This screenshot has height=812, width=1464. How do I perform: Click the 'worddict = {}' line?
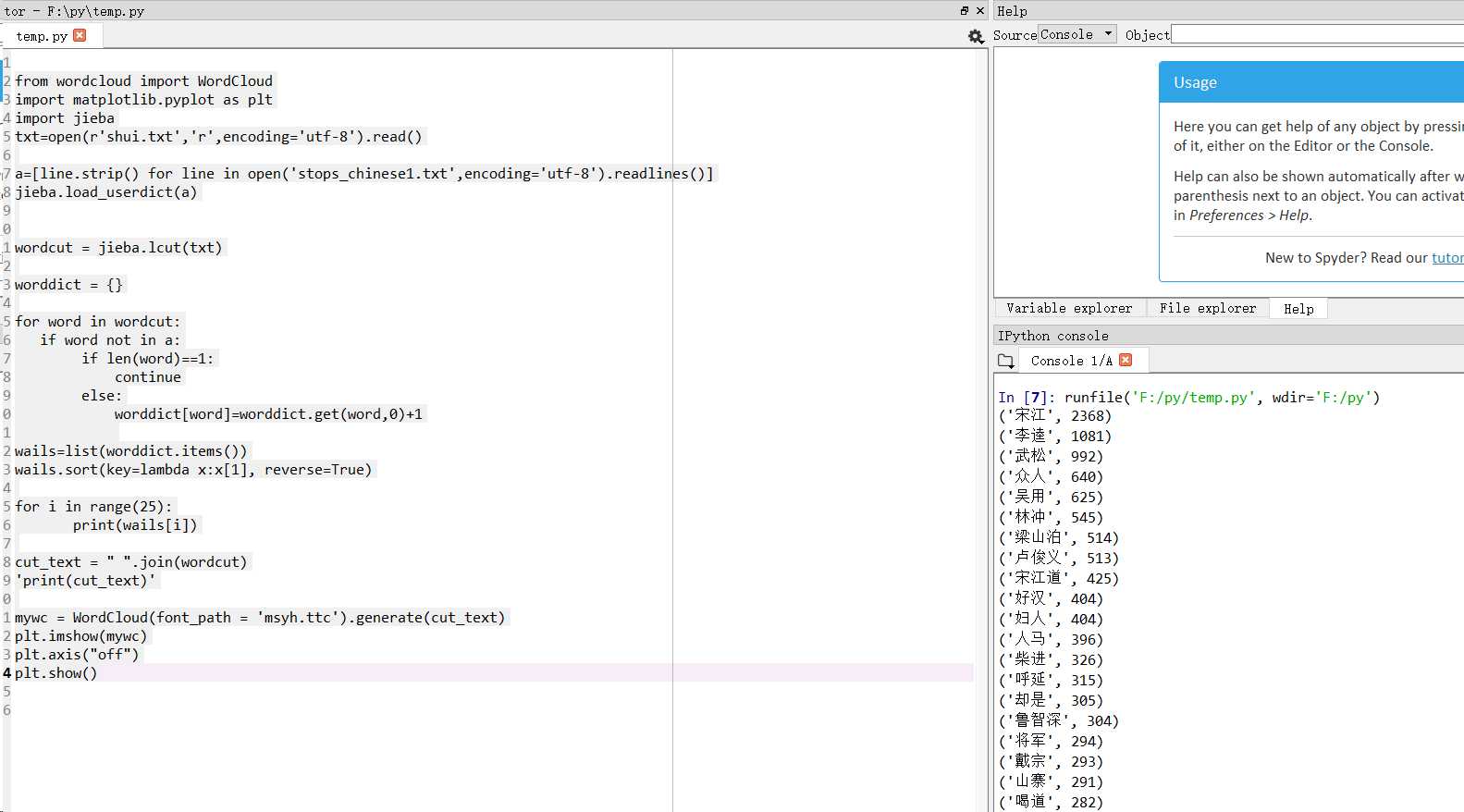[68, 285]
